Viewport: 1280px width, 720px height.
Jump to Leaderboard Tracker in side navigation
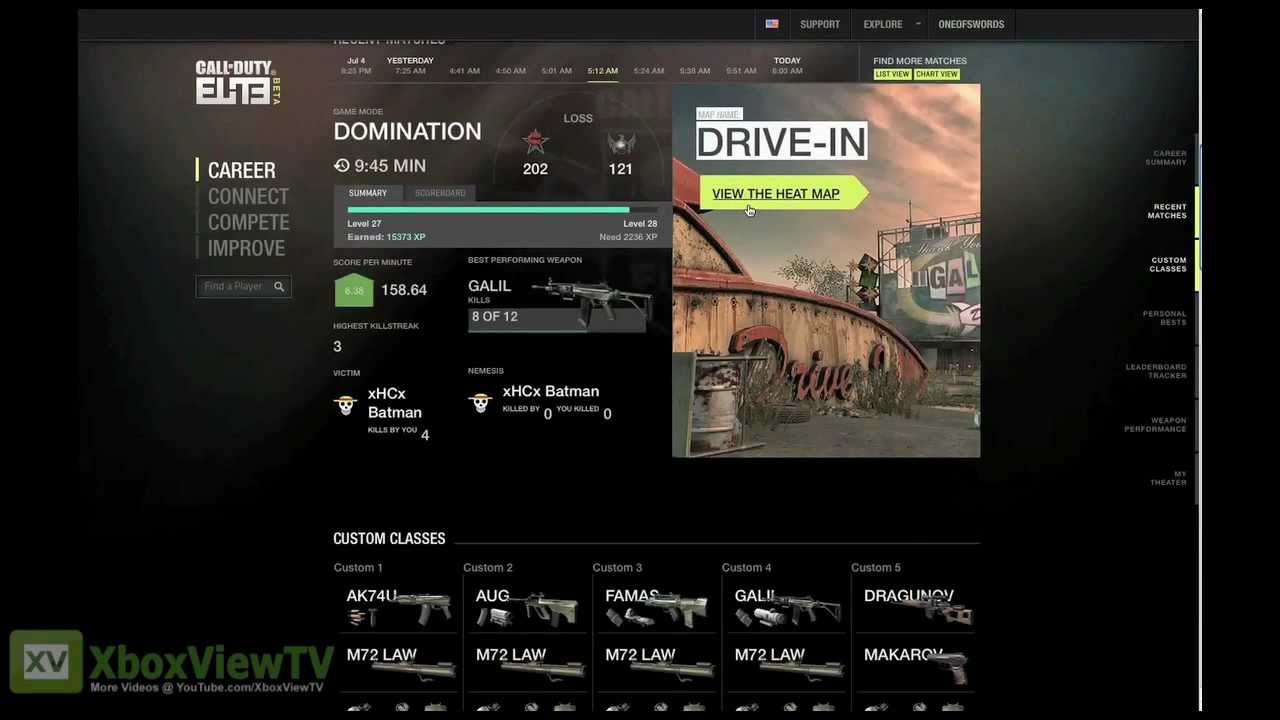pos(1156,371)
